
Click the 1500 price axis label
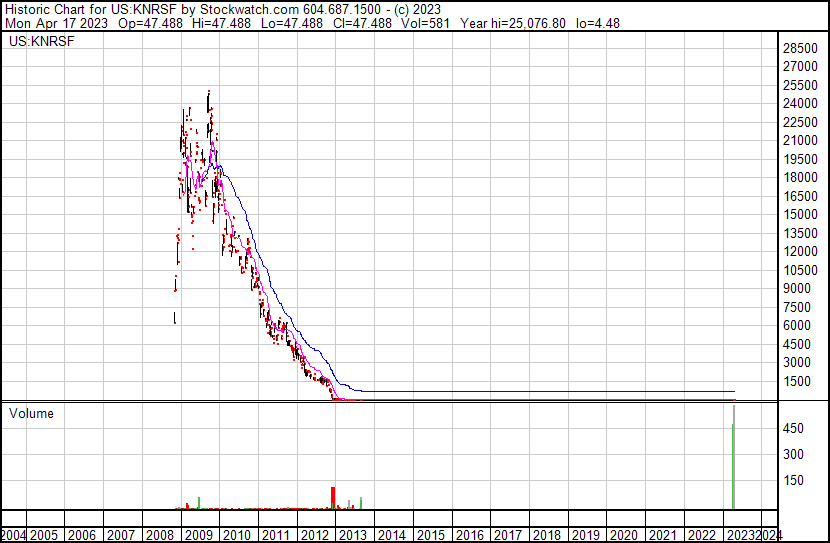[x=798, y=381]
